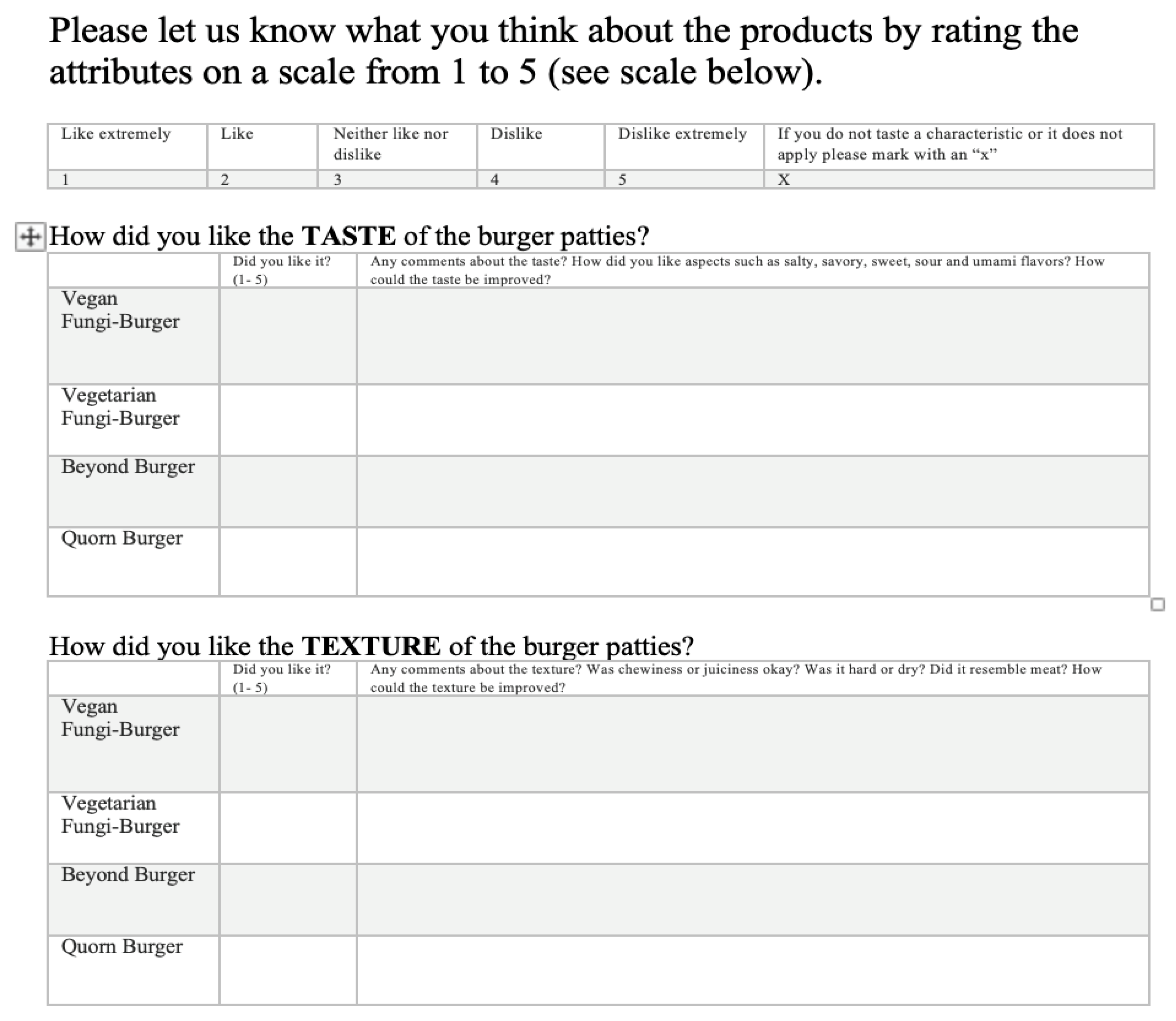Select Quorn Burger taste rating cell
The height and width of the screenshot is (1021, 1176).
(x=288, y=562)
